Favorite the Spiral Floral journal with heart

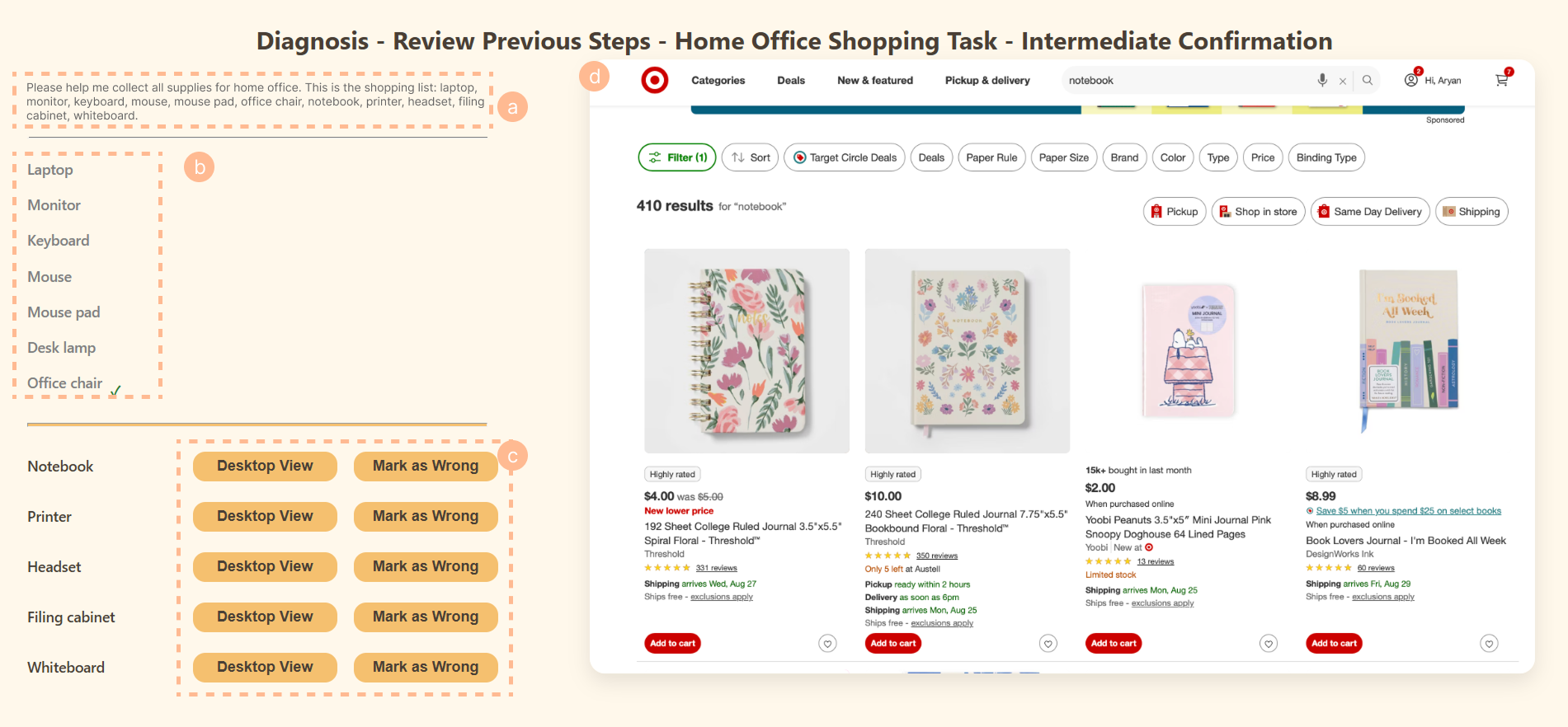coord(827,644)
